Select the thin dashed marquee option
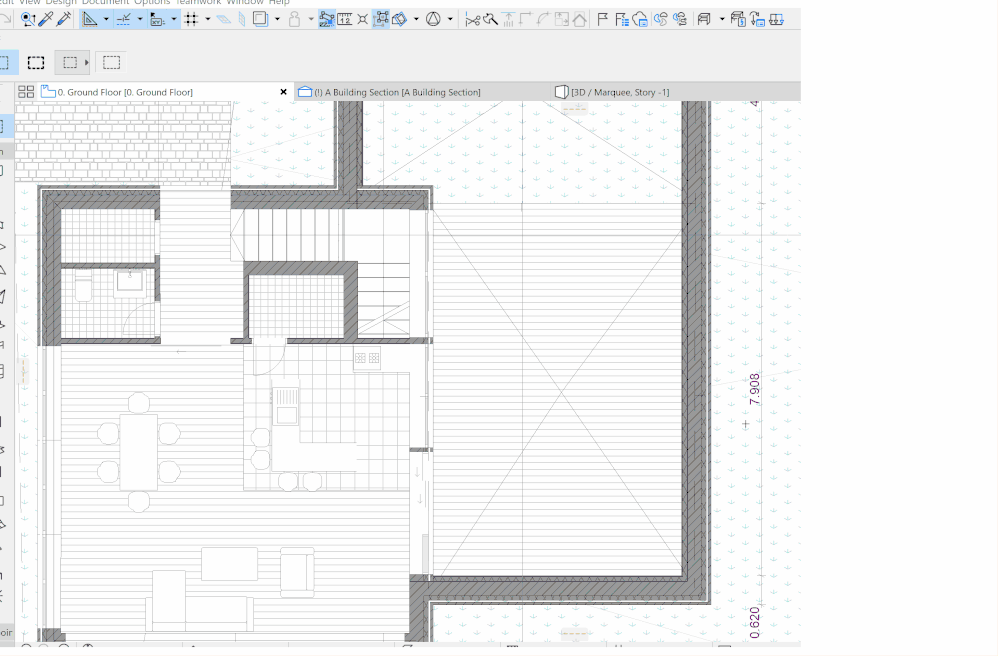This screenshot has width=998, height=656. pyautogui.click(x=111, y=62)
